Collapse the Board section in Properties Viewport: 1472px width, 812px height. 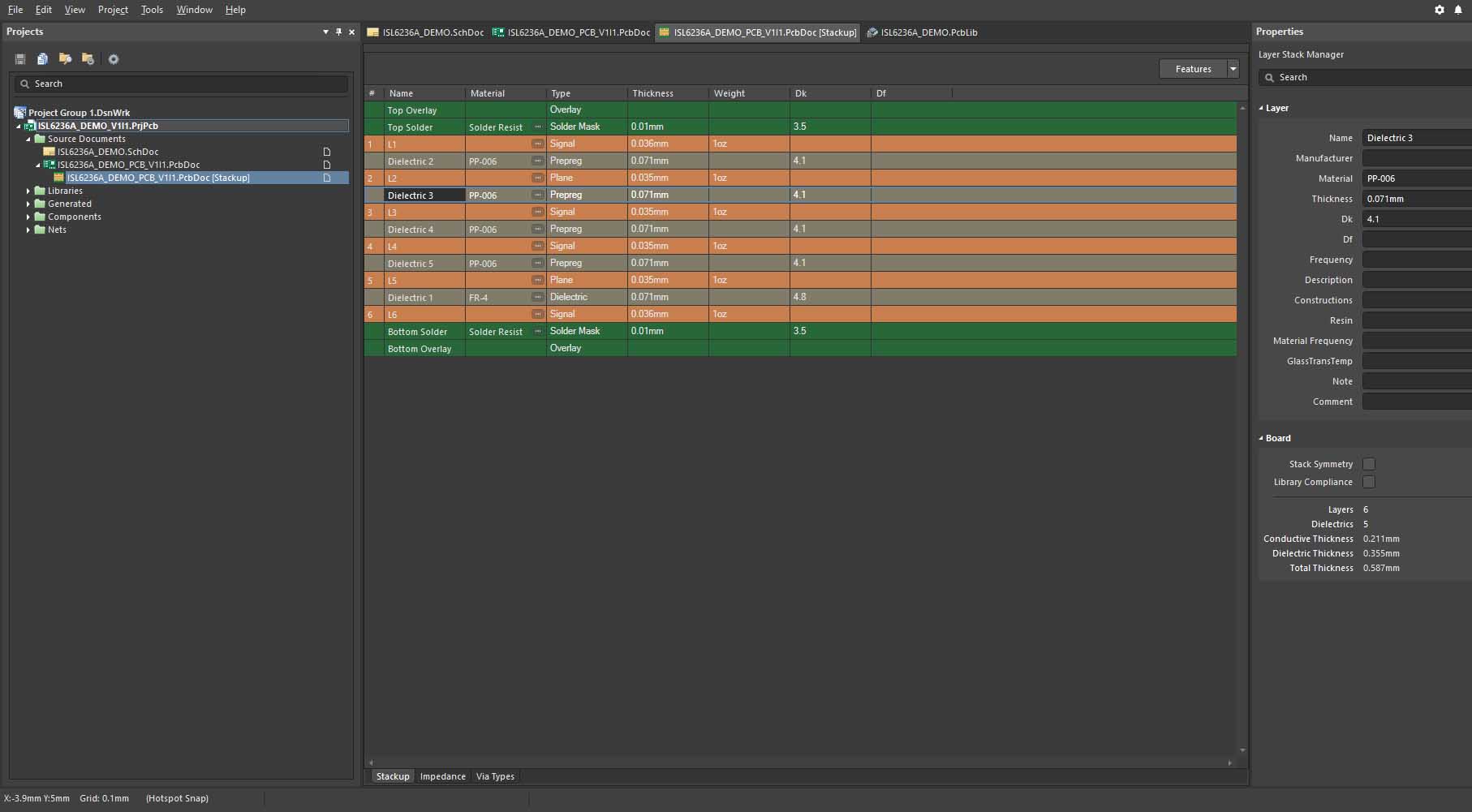1261,438
